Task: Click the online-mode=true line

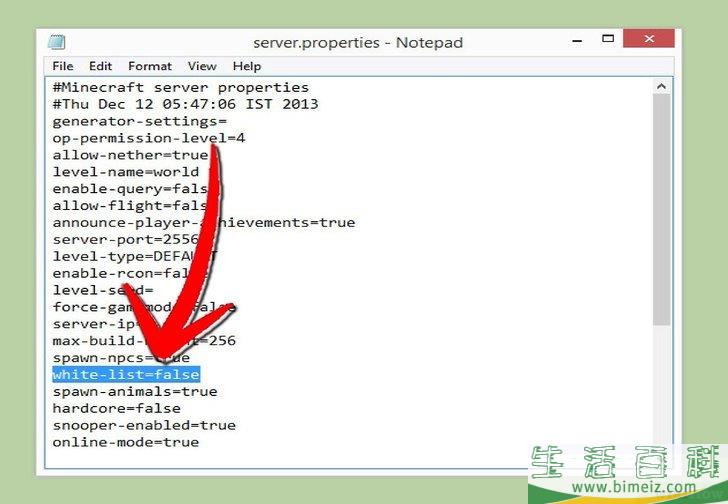Action: pos(126,442)
